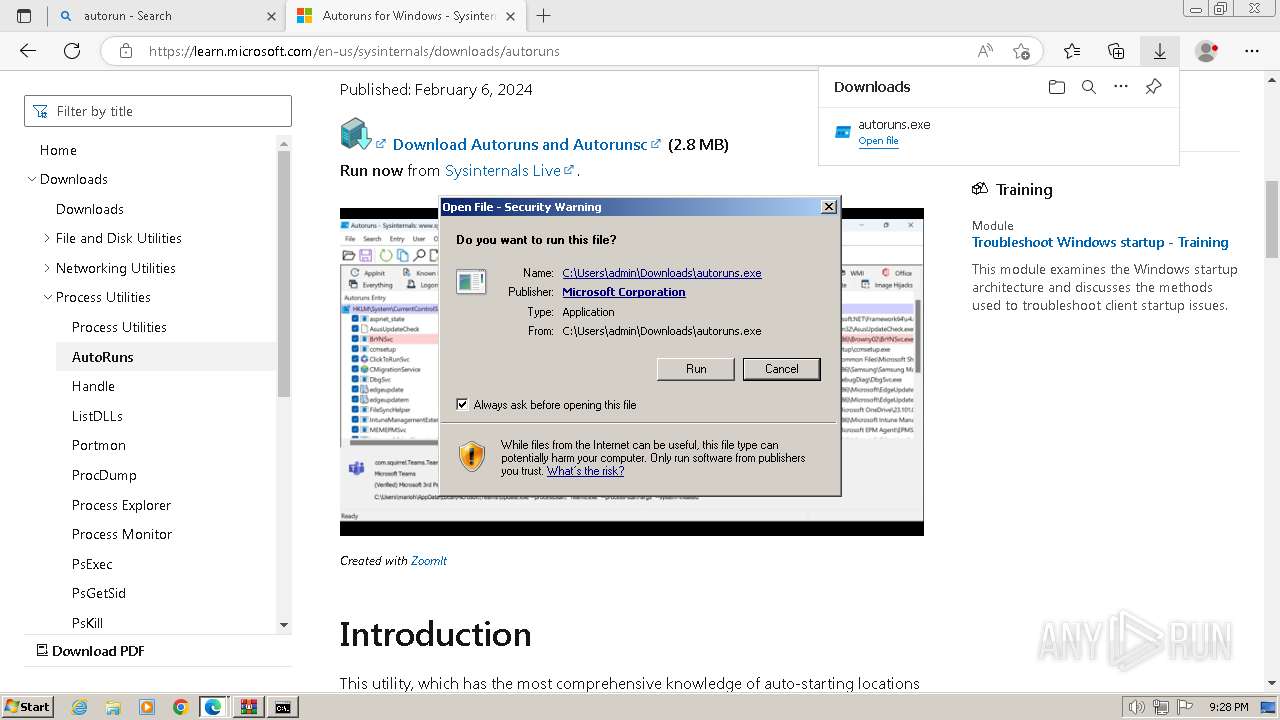Click the Start button

click(27, 707)
